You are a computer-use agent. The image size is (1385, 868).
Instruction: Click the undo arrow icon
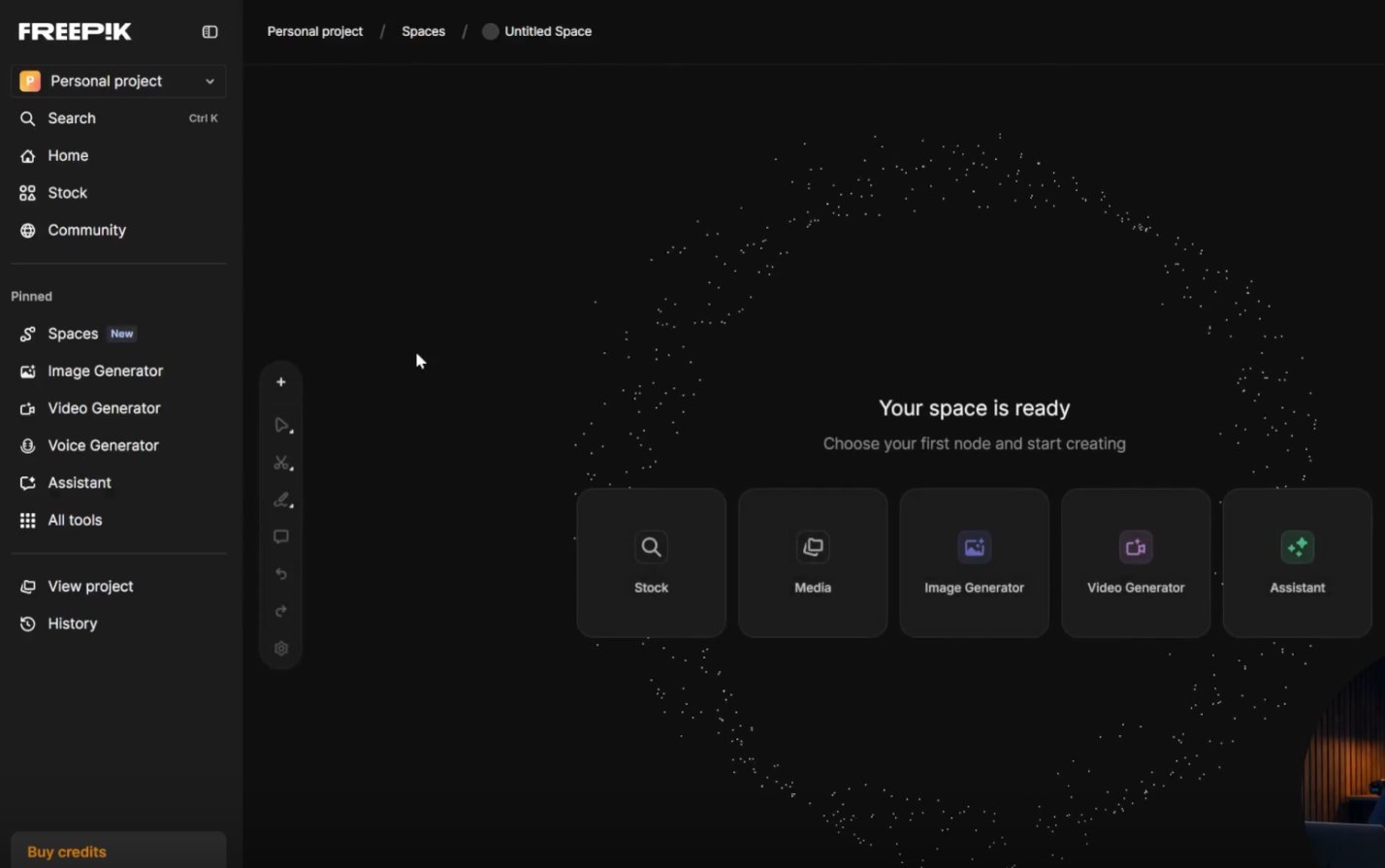(281, 574)
